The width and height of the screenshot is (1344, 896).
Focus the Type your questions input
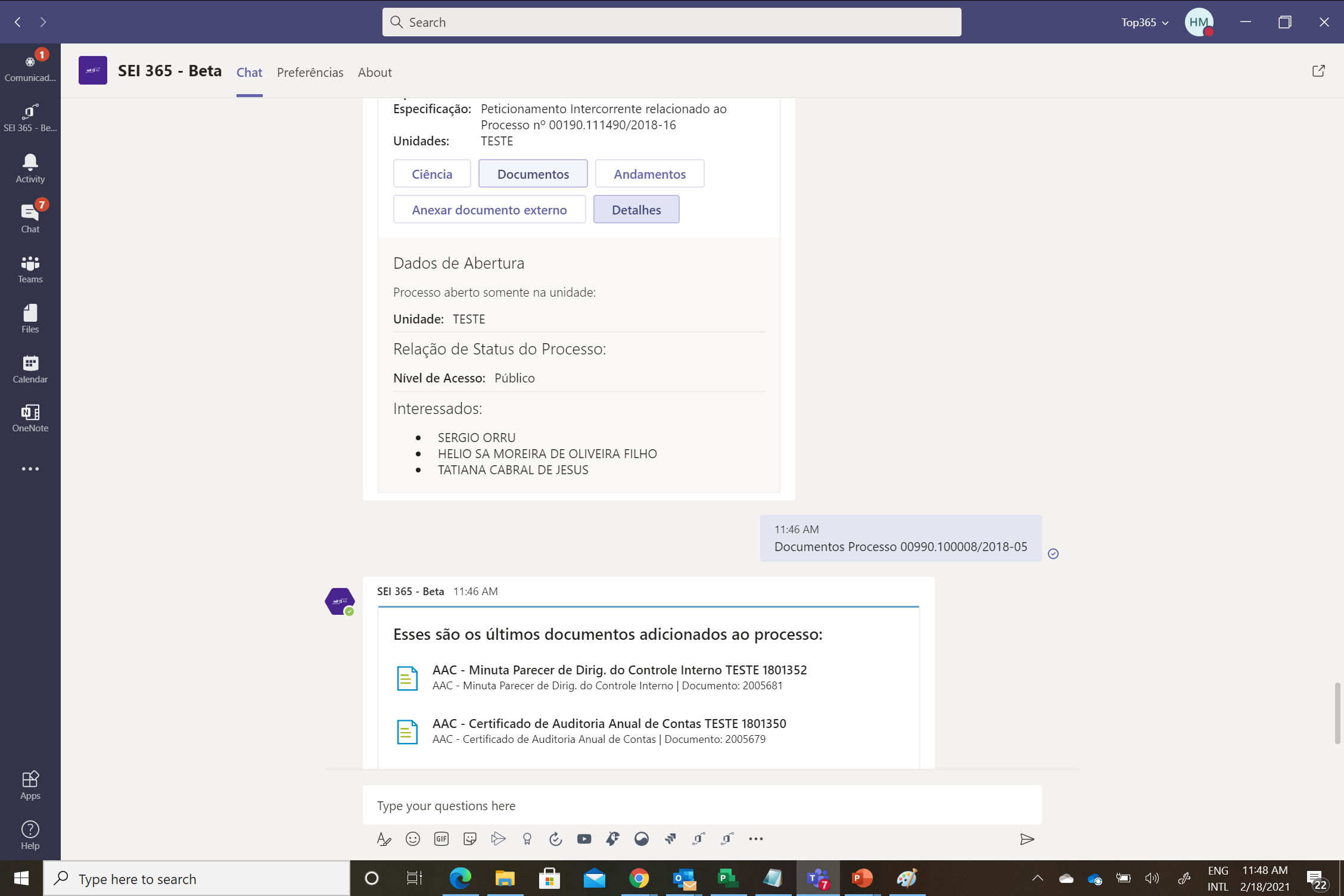tap(701, 805)
